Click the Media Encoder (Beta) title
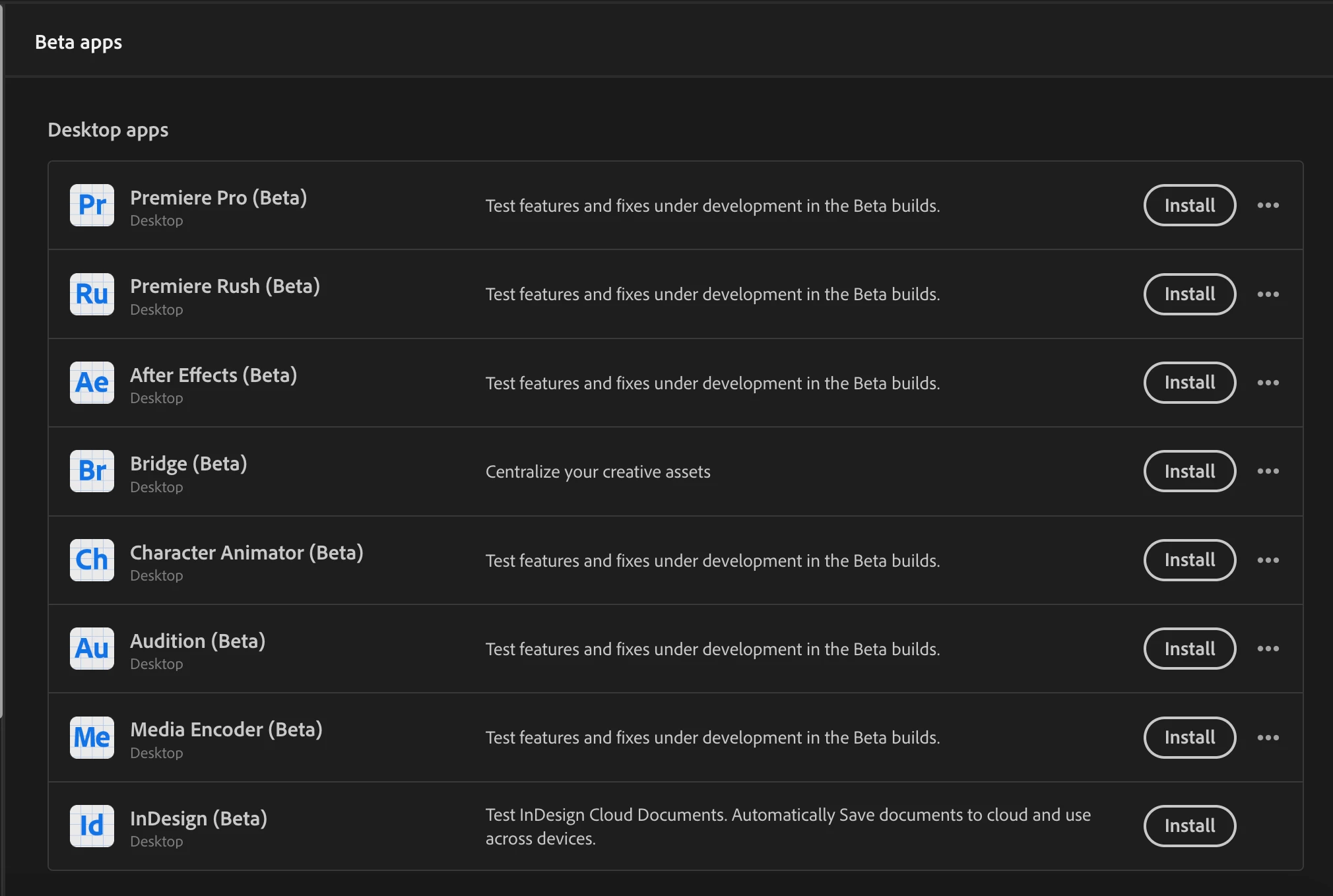The image size is (1333, 896). 226,729
